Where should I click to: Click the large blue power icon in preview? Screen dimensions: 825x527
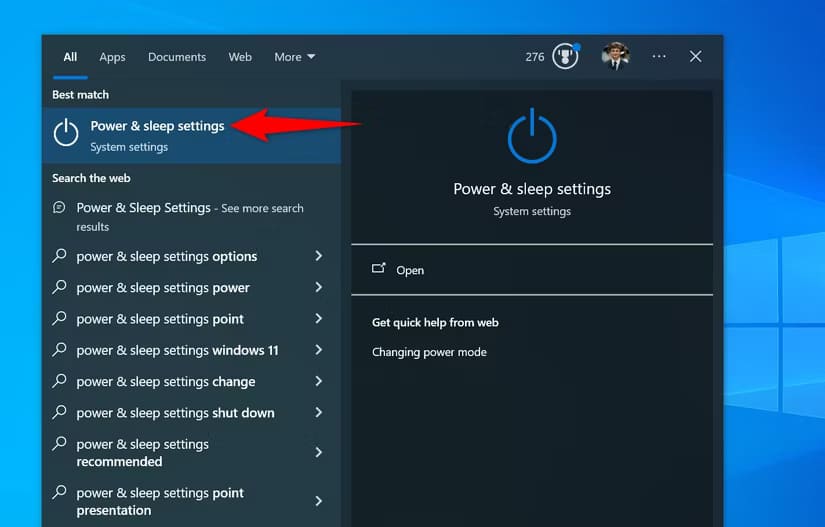point(532,136)
